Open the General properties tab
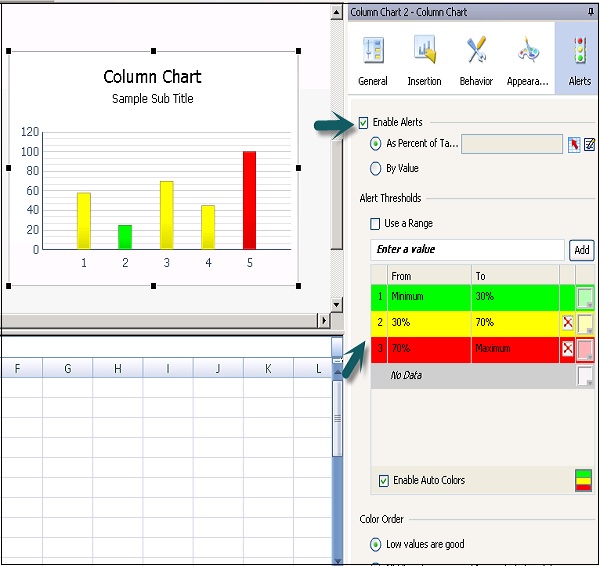 (x=373, y=60)
